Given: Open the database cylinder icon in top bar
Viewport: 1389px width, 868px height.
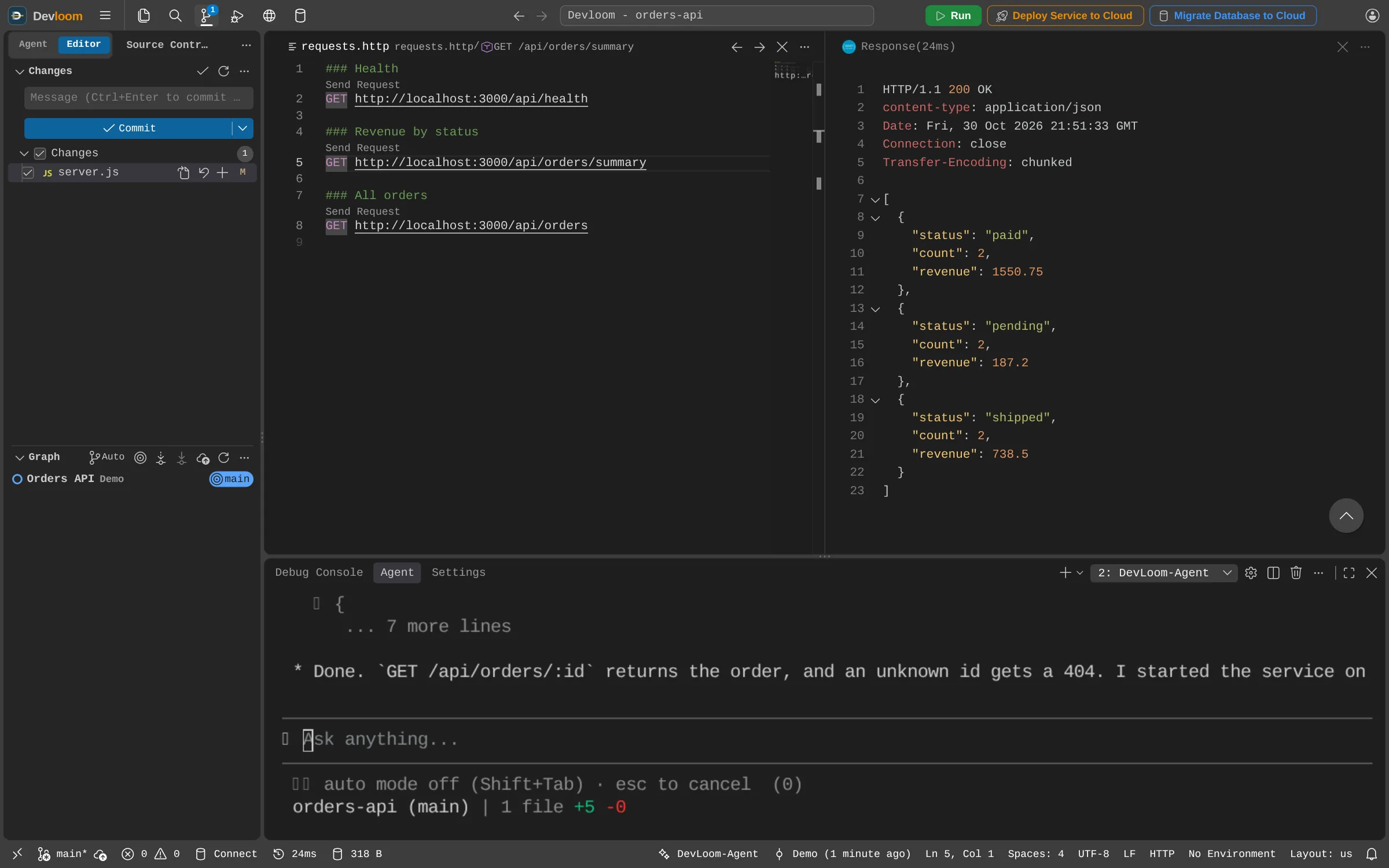Looking at the screenshot, I should [300, 16].
